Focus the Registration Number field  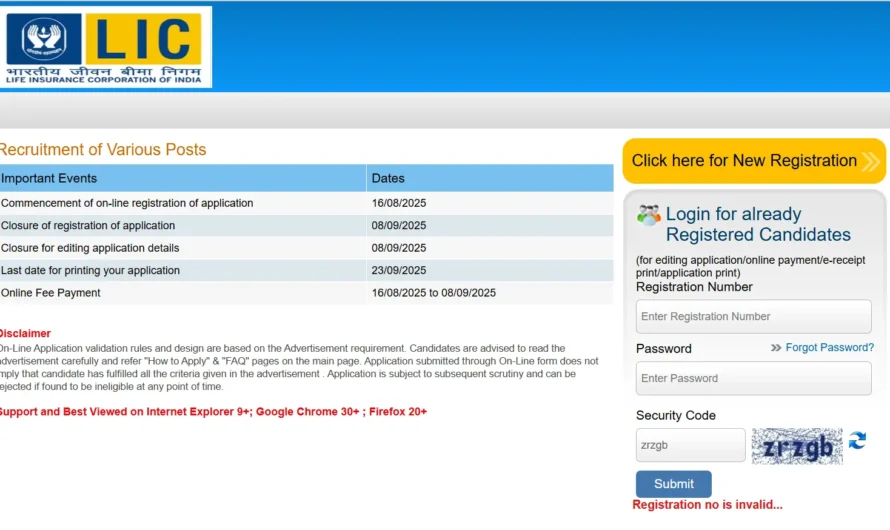pyautogui.click(x=753, y=317)
